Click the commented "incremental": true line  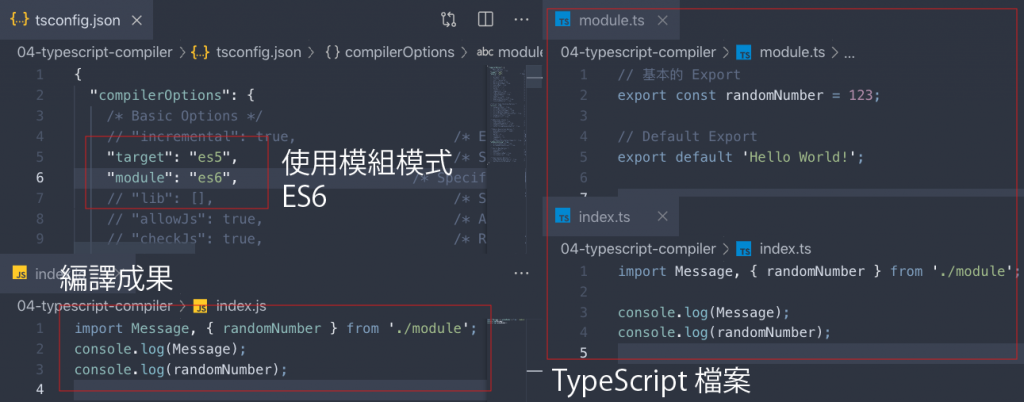point(201,136)
